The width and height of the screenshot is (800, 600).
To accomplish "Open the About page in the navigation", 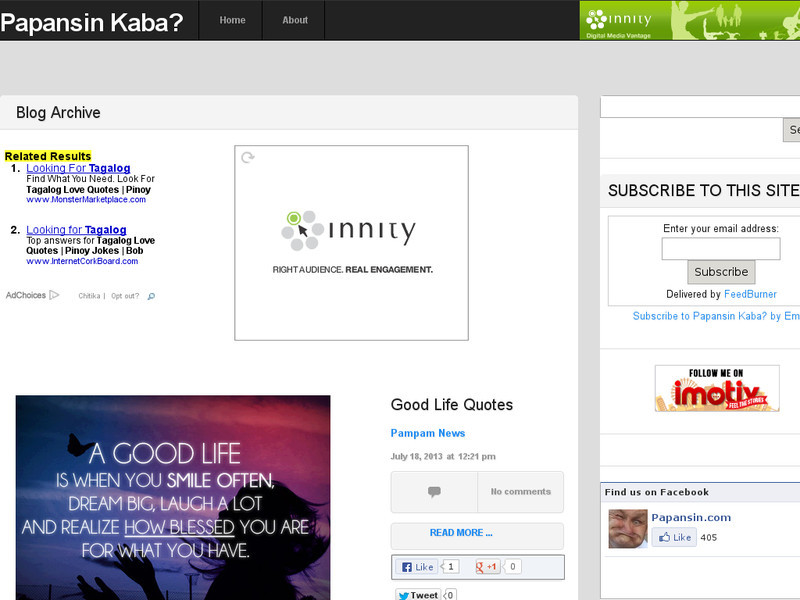I will (294, 20).
